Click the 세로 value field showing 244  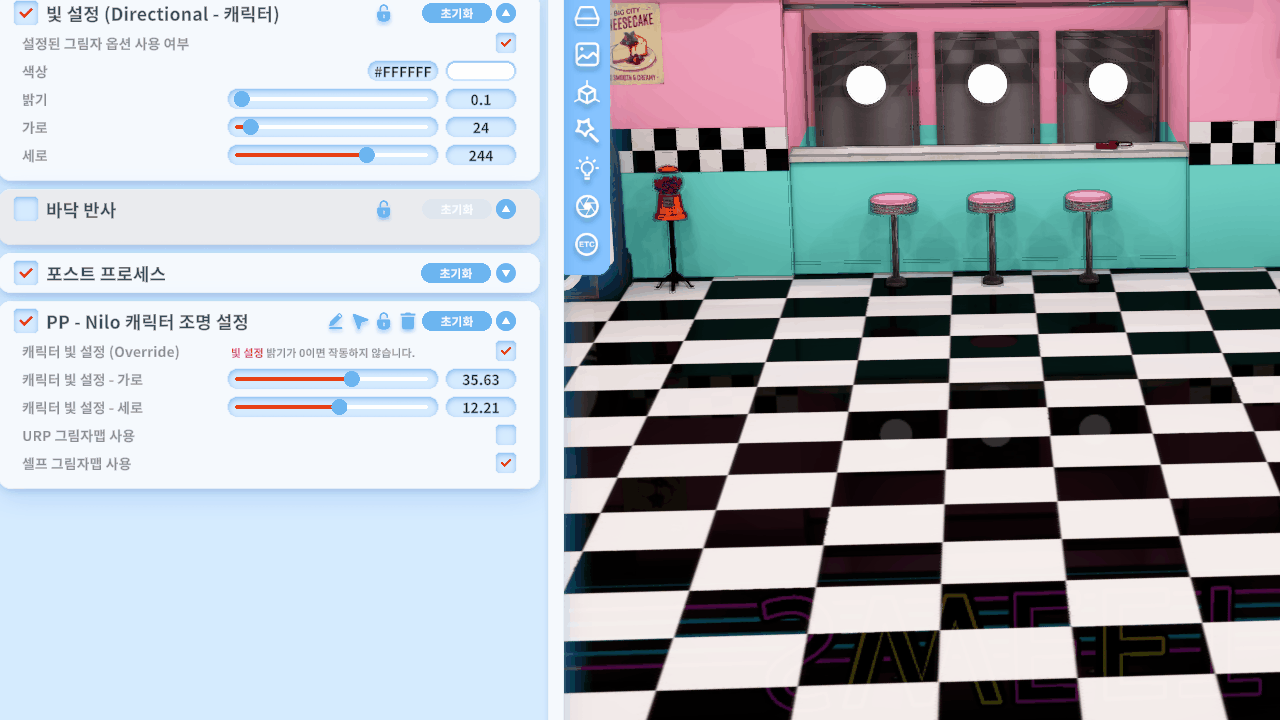click(481, 155)
